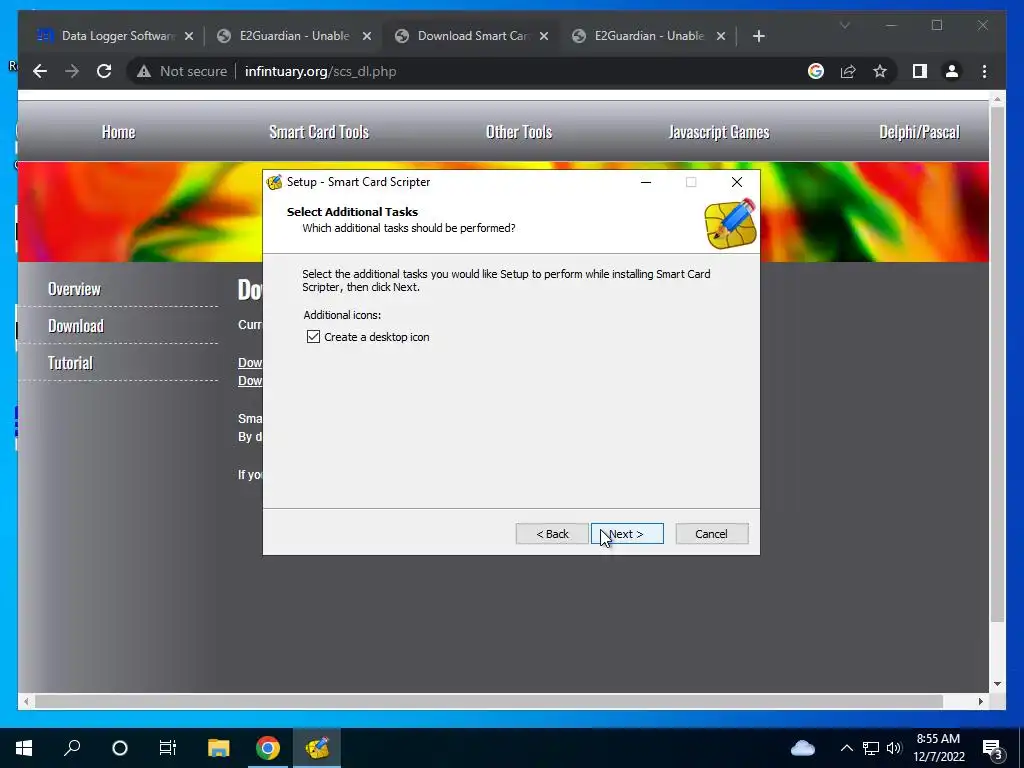
Task: Open Chrome side panel
Action: [920, 71]
